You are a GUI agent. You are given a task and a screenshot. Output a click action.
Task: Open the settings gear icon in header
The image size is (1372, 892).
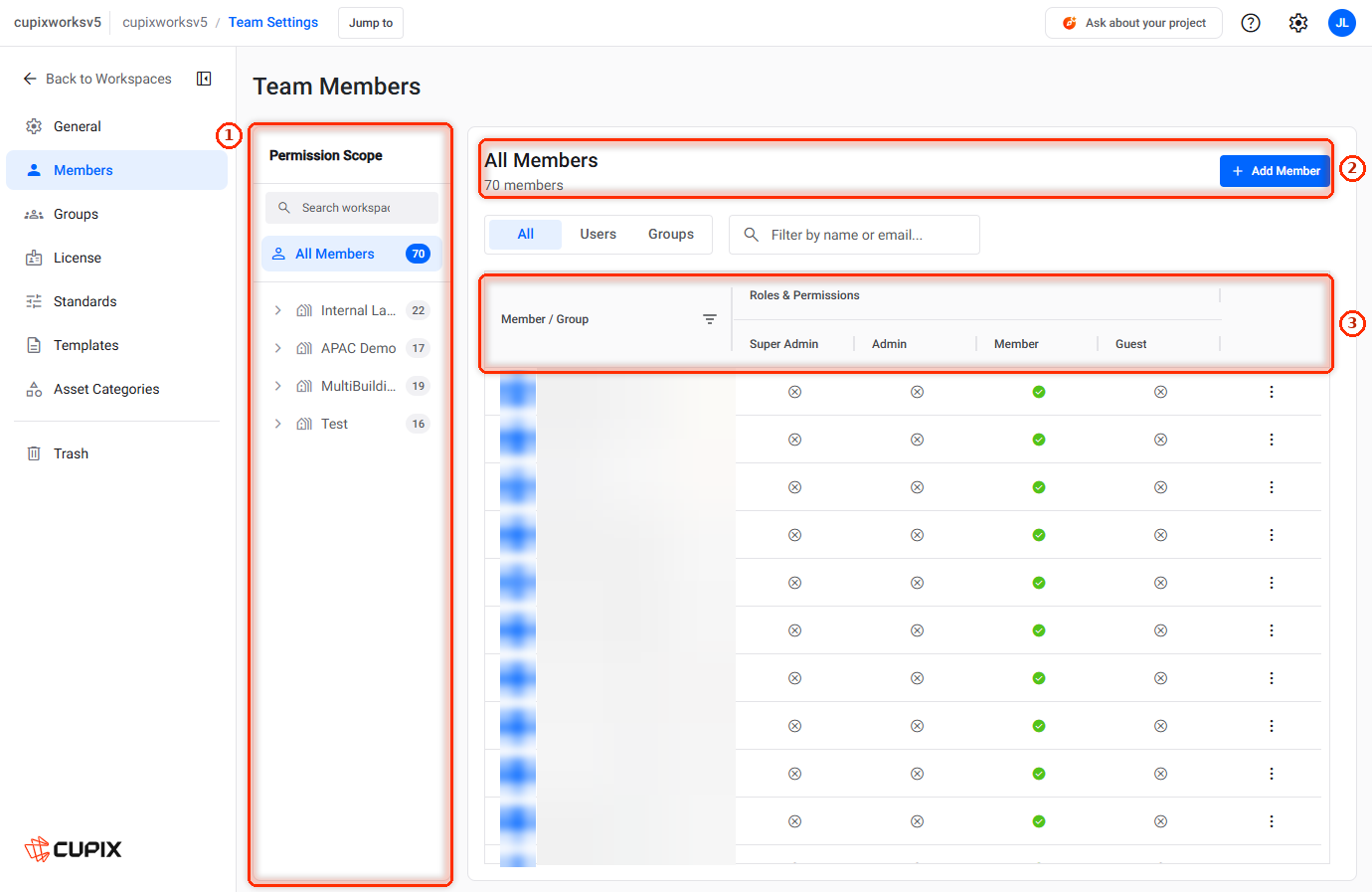(1298, 23)
